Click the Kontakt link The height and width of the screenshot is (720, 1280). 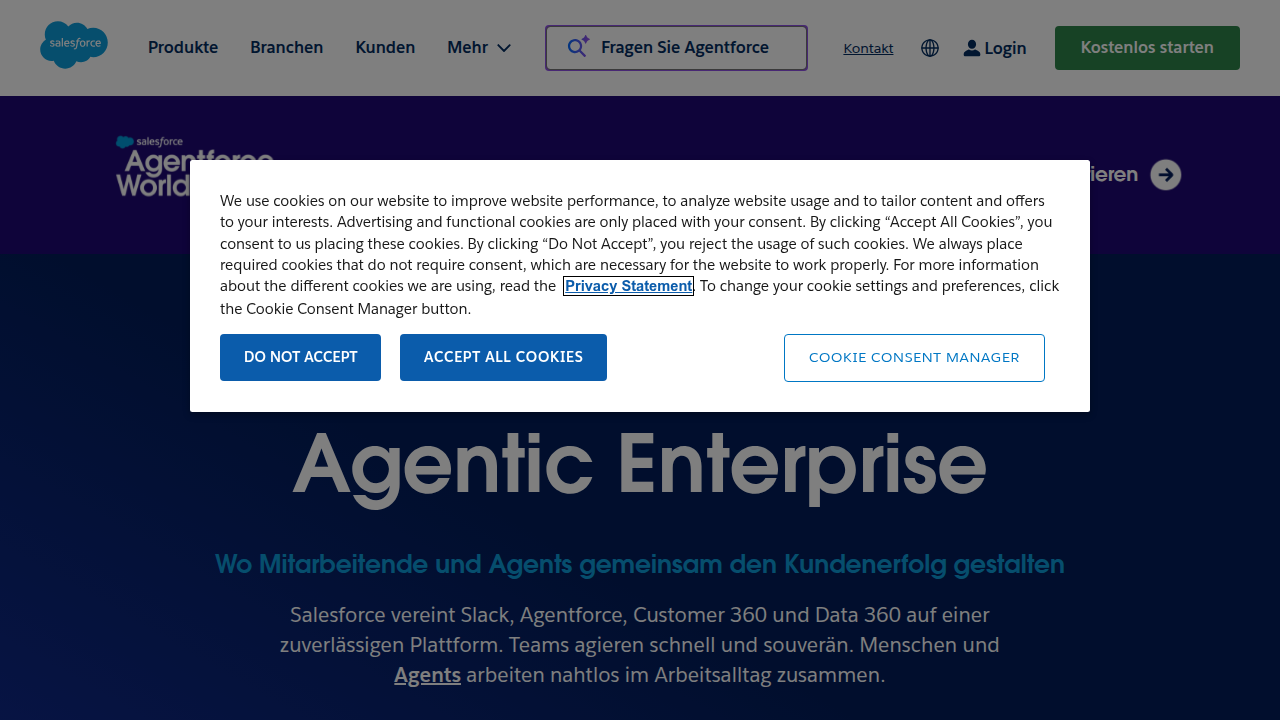(x=868, y=48)
